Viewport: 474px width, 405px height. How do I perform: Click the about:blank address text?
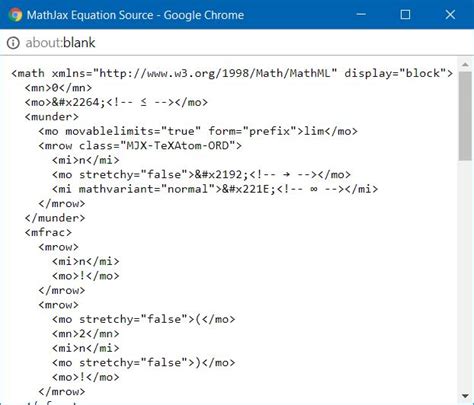tap(60, 43)
